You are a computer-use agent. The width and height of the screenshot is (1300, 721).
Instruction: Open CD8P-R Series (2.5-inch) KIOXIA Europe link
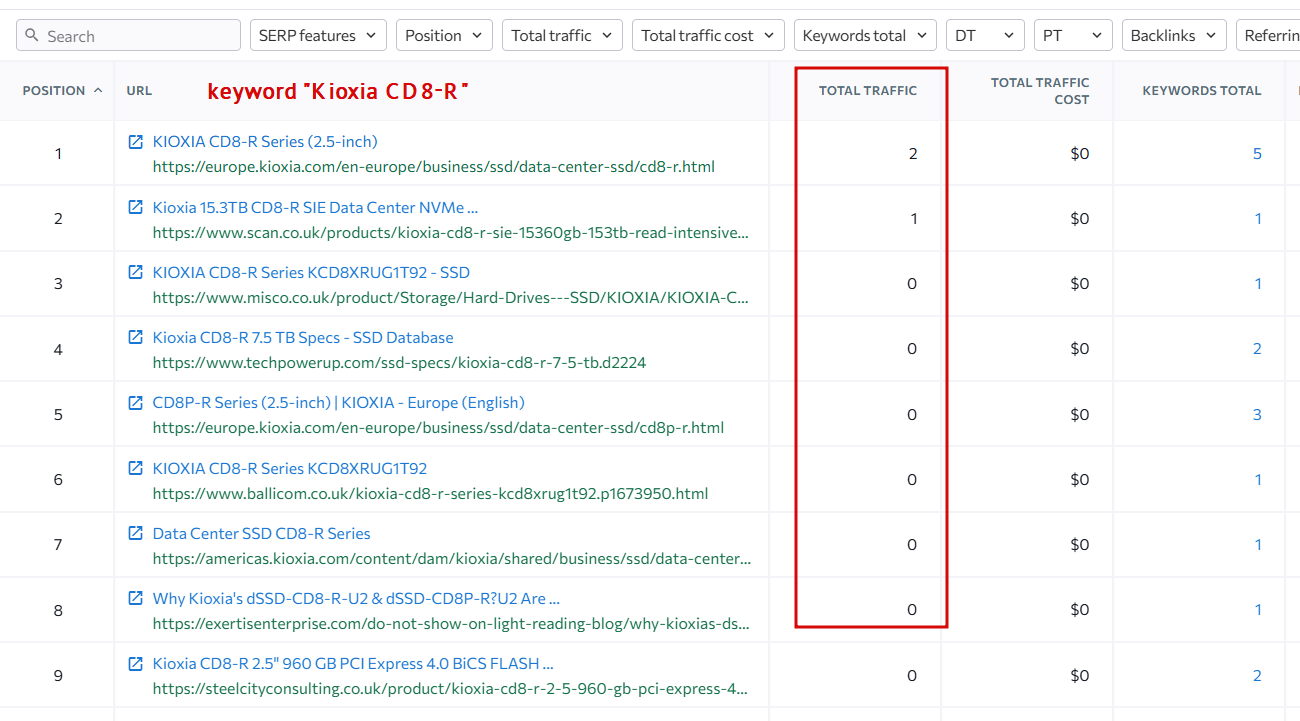[339, 402]
